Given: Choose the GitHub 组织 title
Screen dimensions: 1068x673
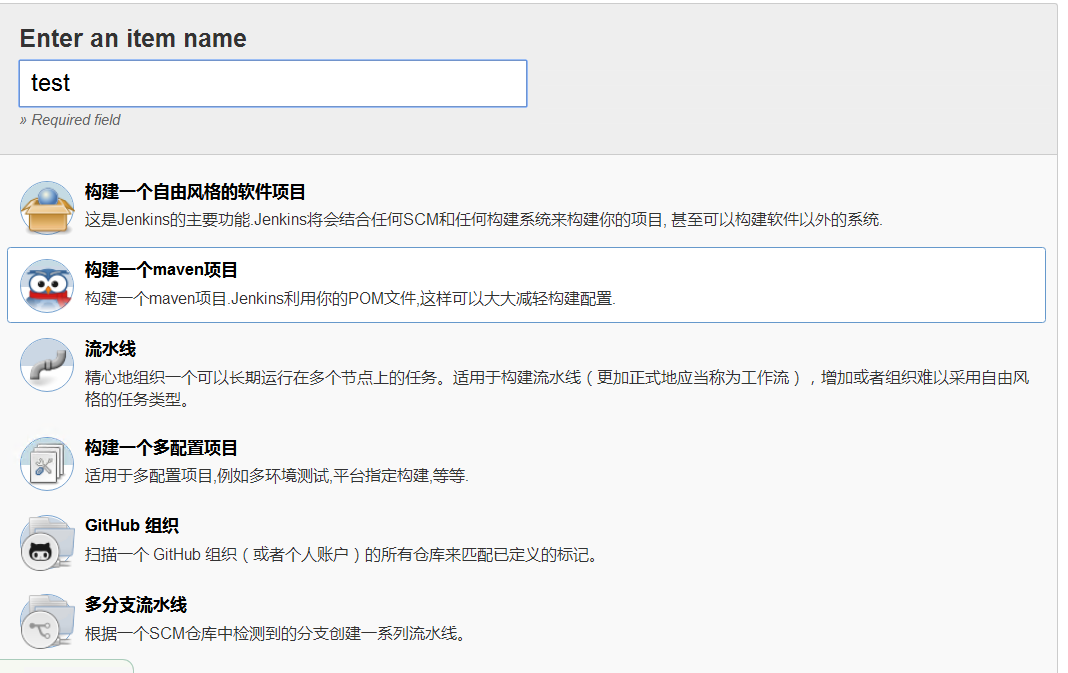Looking at the screenshot, I should (132, 526).
